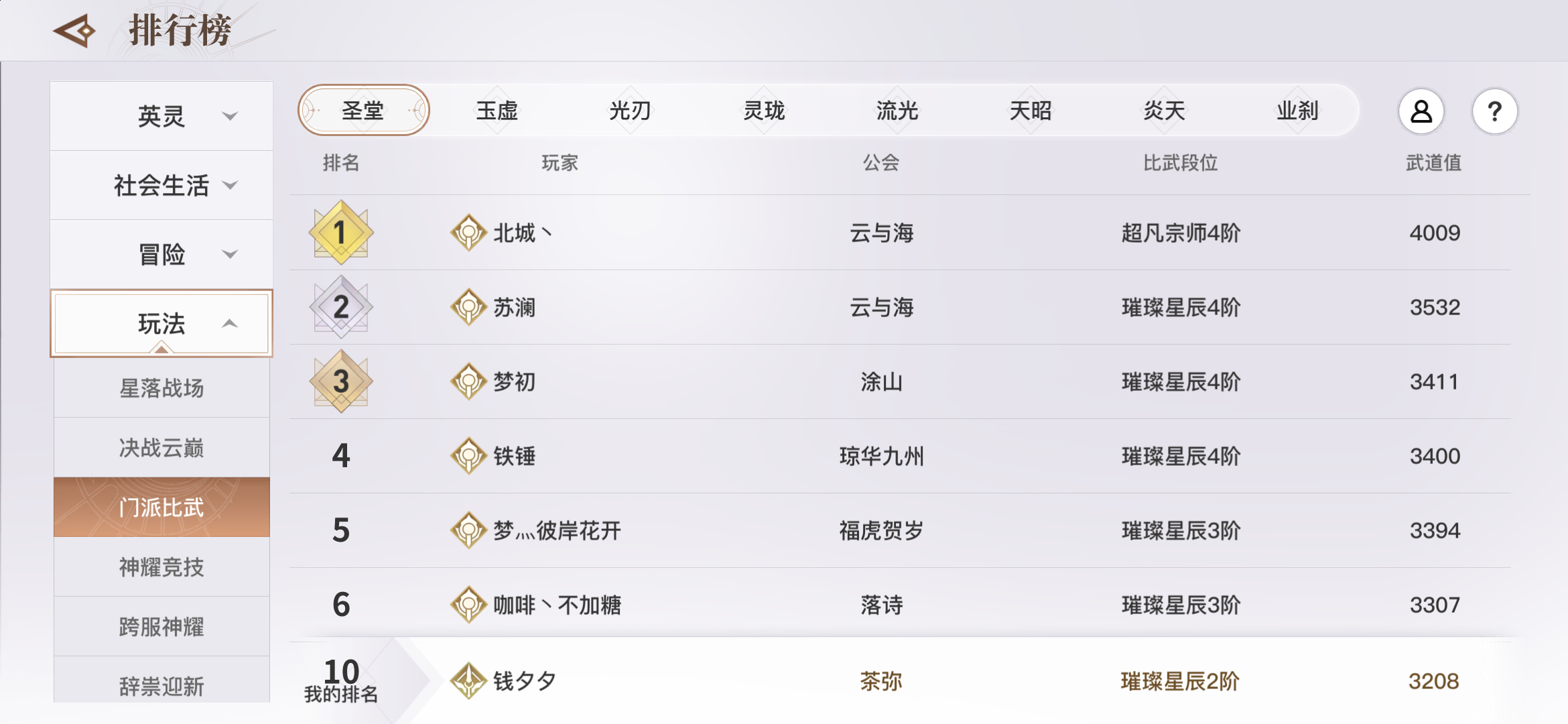Expand the 英灵 category
Image resolution: width=1568 pixels, height=724 pixels.
pos(161,116)
